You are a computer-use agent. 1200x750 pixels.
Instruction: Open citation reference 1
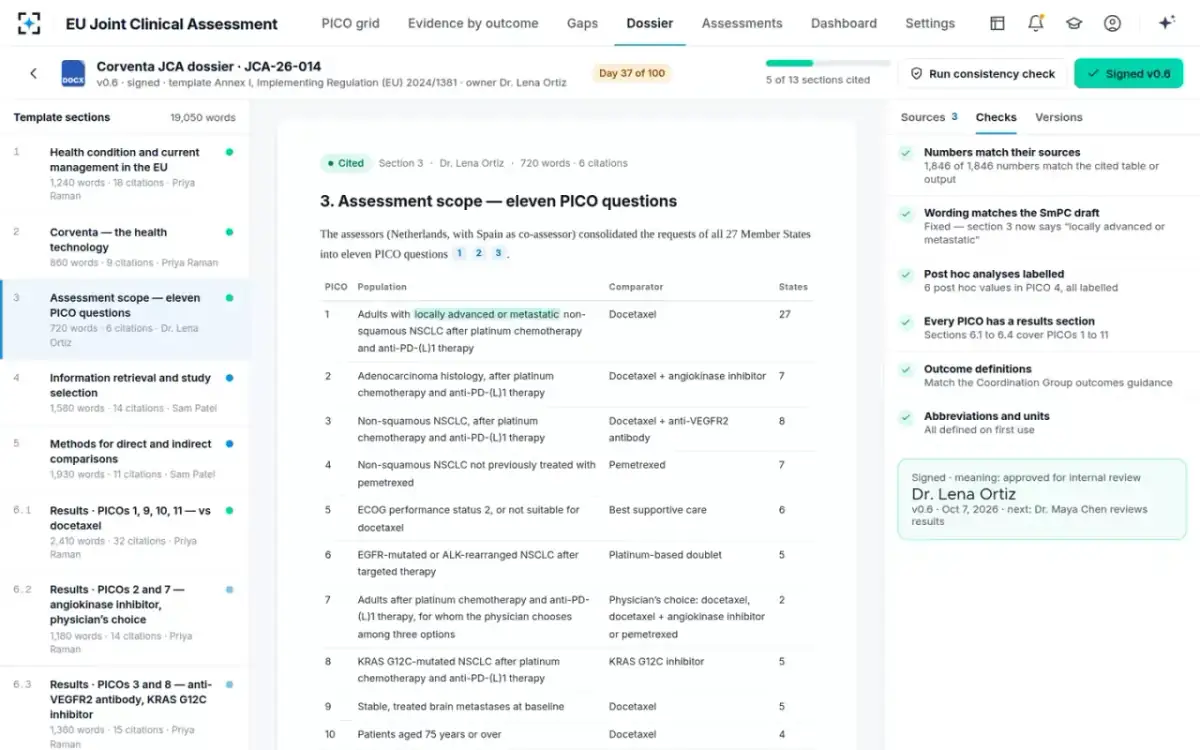(x=460, y=254)
